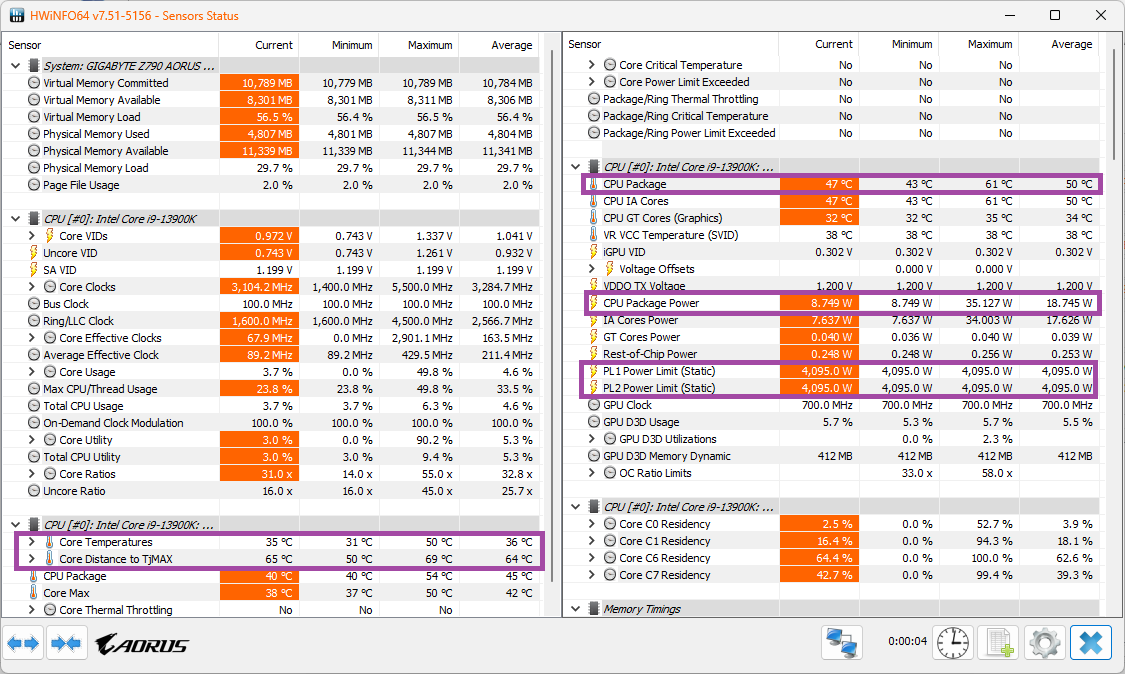Select Rest-of-Chip Power row
Screen dimensions: 1125x674
pyautogui.click(x=832, y=354)
